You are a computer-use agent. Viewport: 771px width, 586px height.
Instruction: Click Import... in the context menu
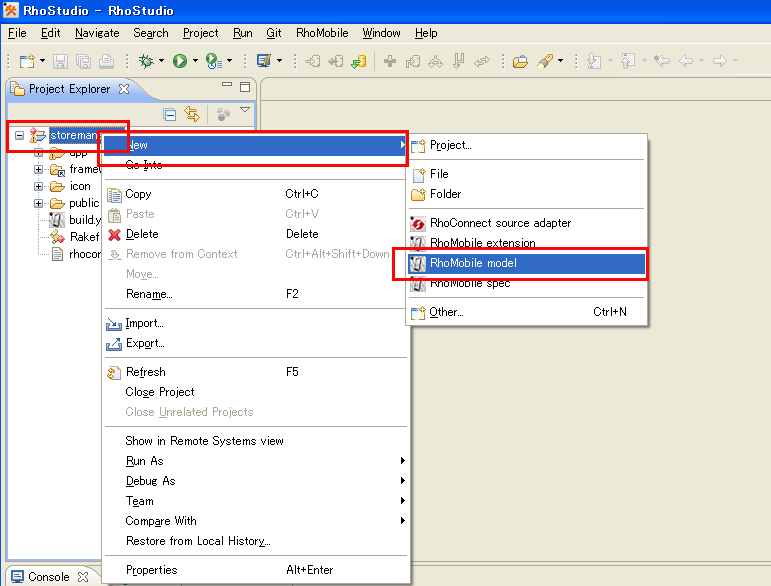[256, 323]
